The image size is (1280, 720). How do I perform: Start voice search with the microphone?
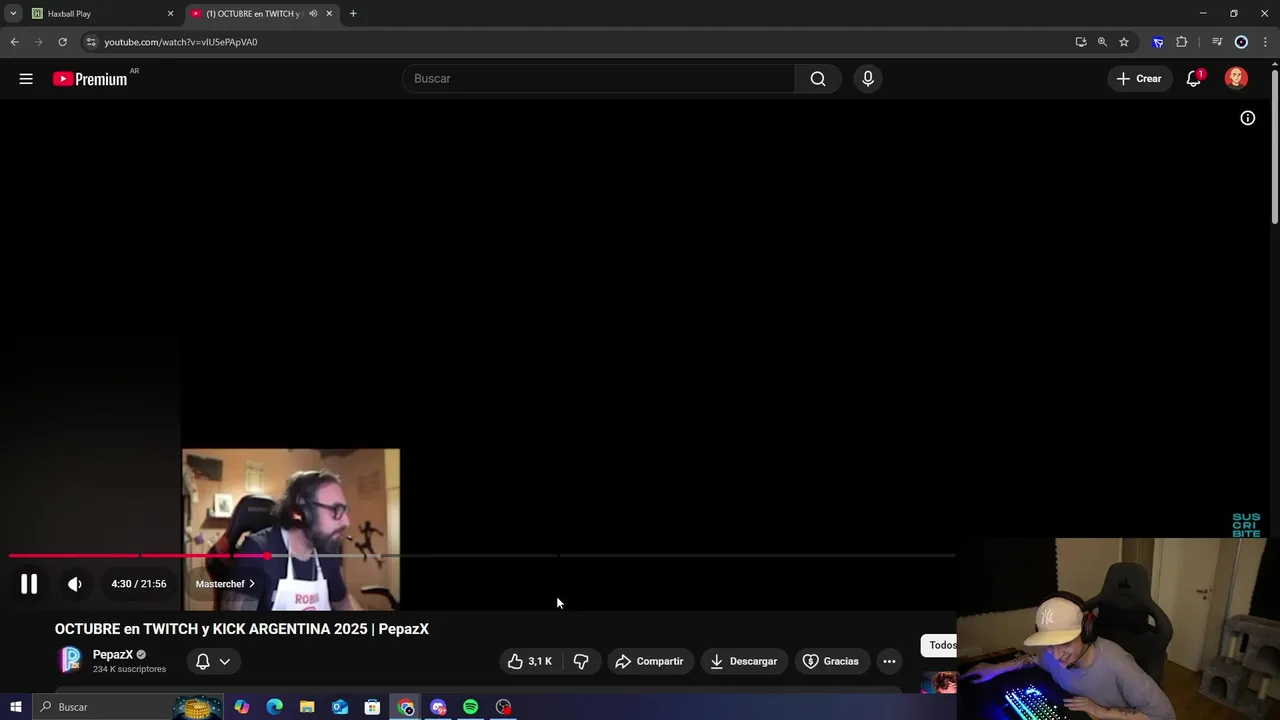click(868, 79)
